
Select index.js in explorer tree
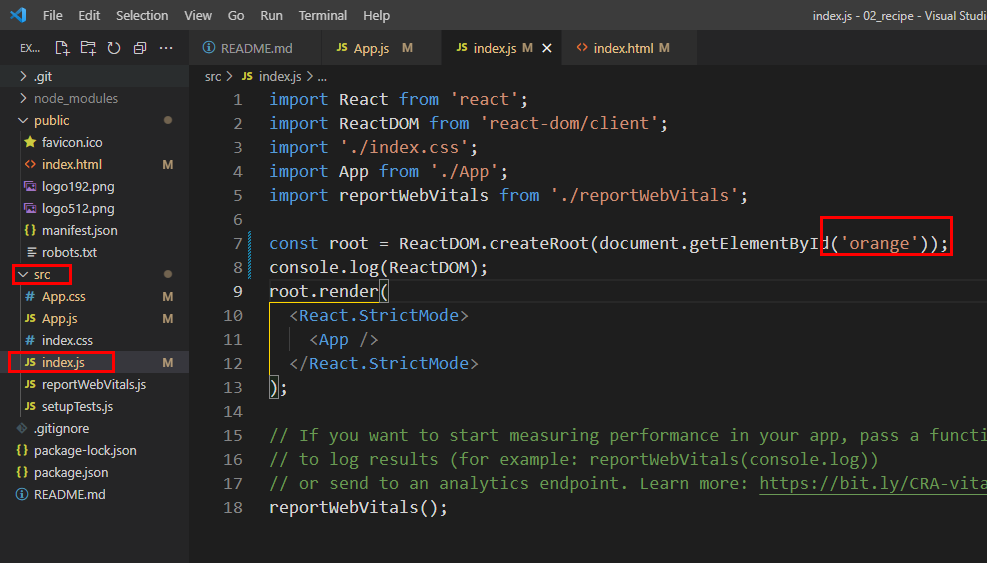click(94, 362)
